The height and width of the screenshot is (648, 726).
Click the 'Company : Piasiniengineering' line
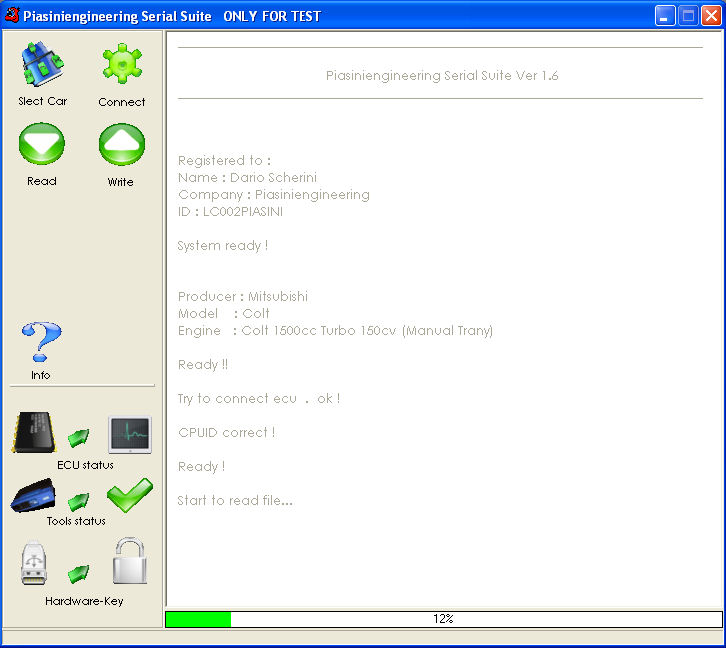coord(274,195)
